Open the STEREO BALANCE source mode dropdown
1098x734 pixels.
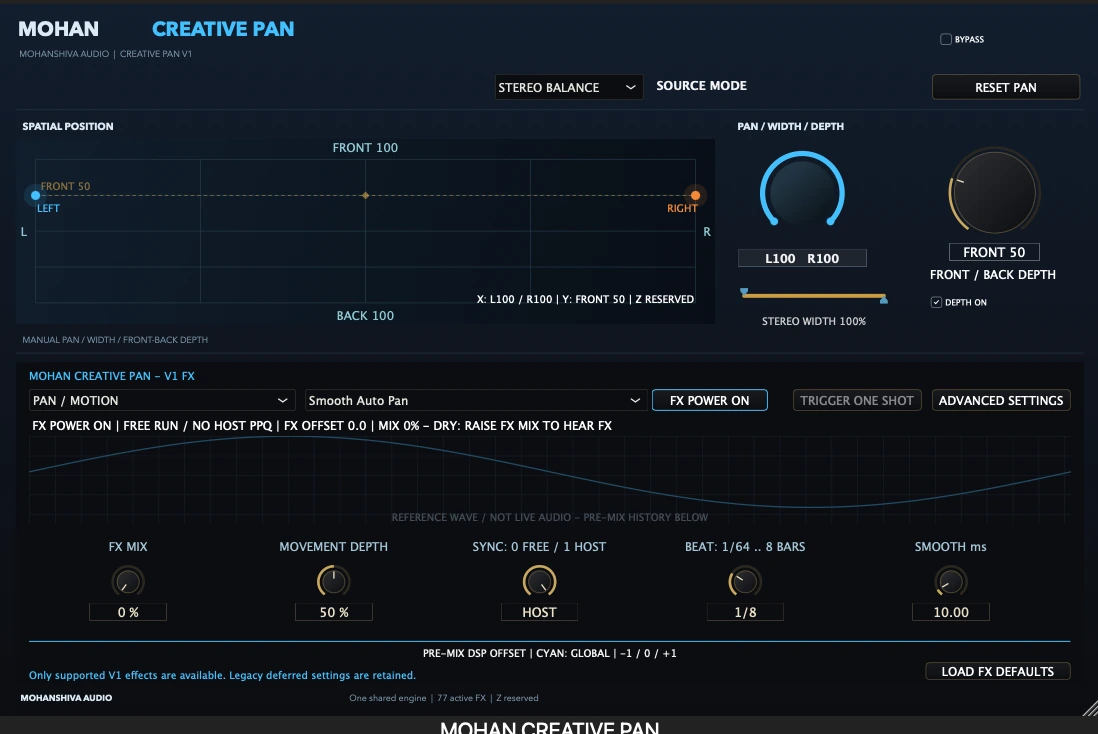tap(569, 87)
